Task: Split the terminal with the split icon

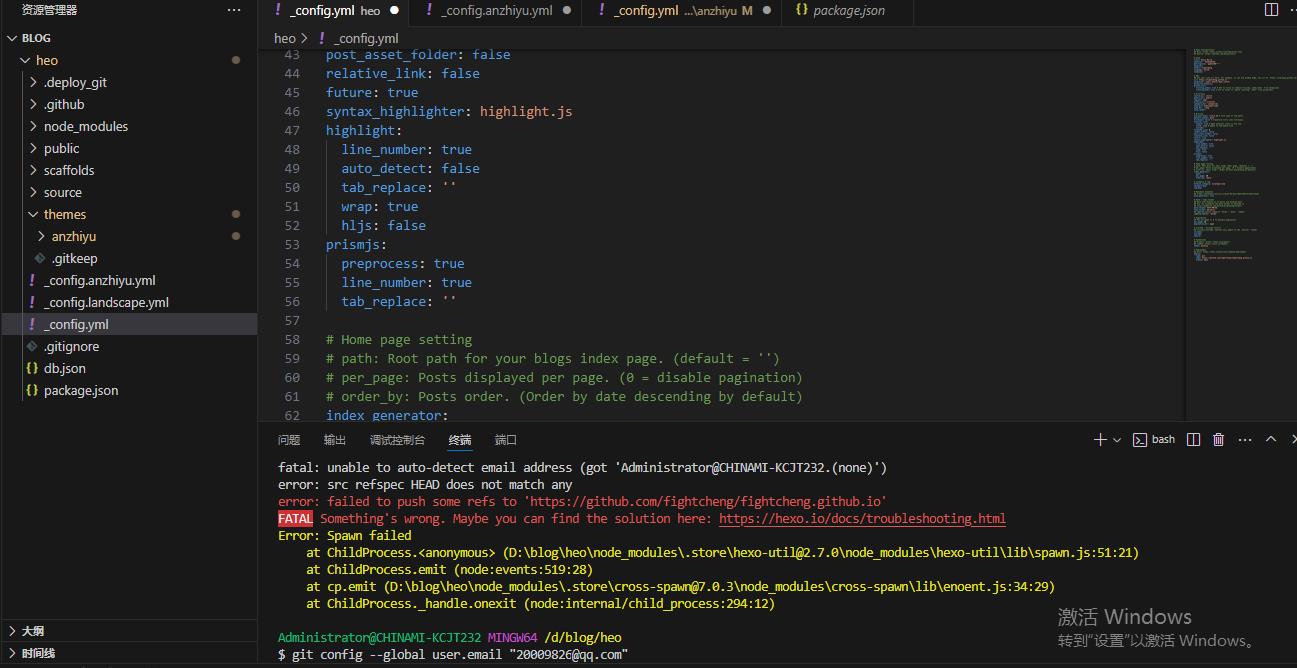Action: click(x=1193, y=439)
